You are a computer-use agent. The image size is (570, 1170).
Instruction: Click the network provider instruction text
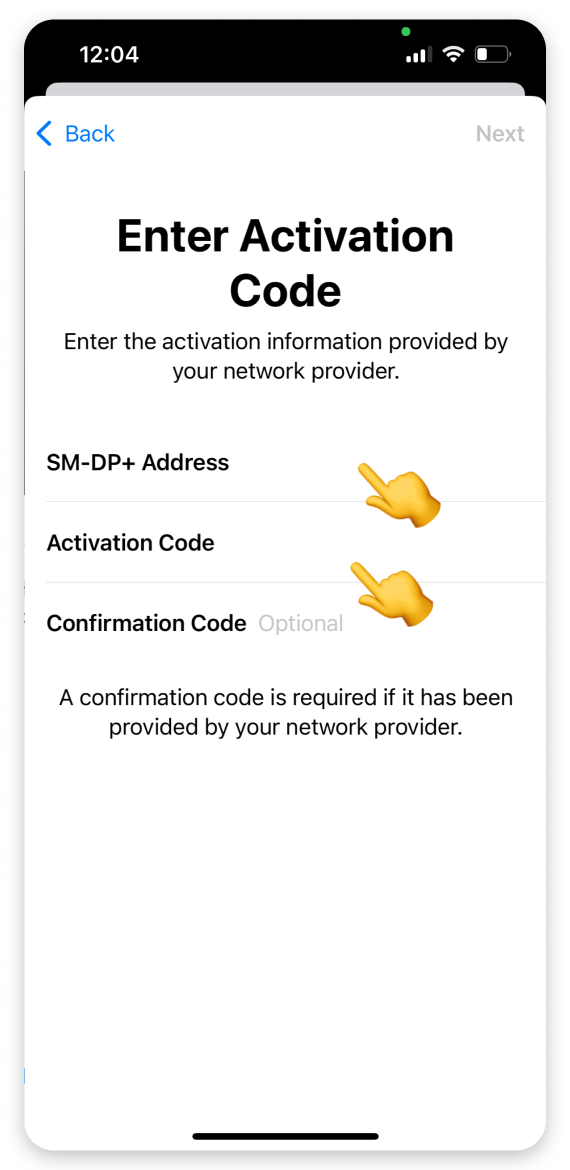pyautogui.click(x=286, y=357)
